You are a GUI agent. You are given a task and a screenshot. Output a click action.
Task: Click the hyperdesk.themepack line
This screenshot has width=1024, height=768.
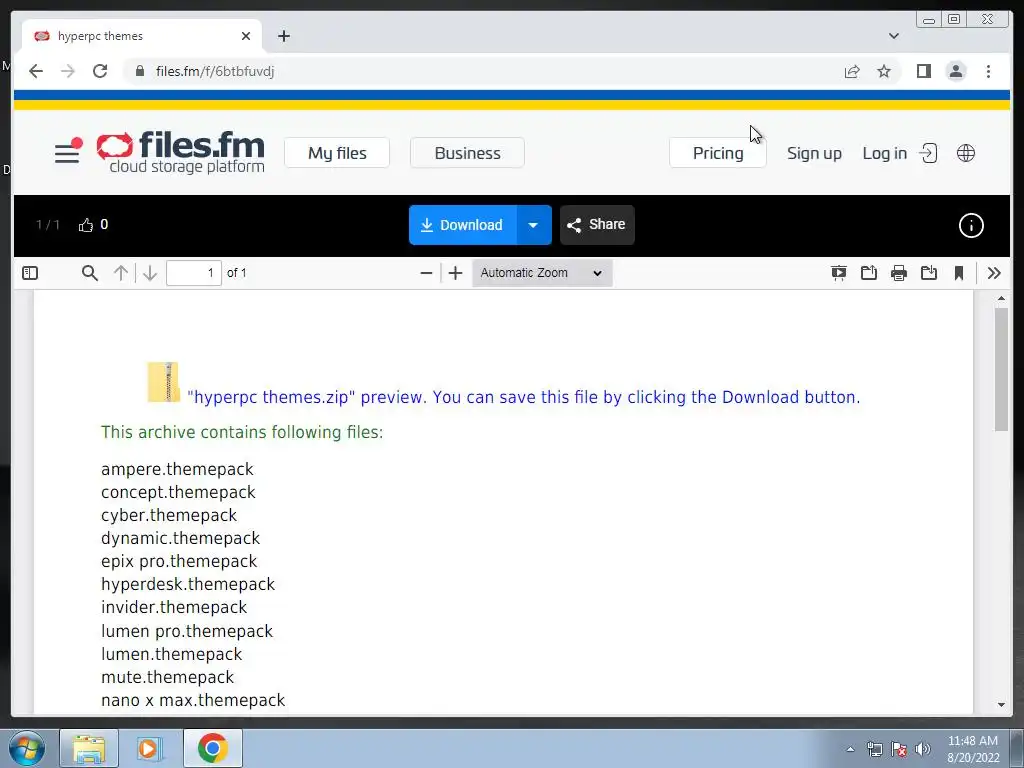point(188,584)
